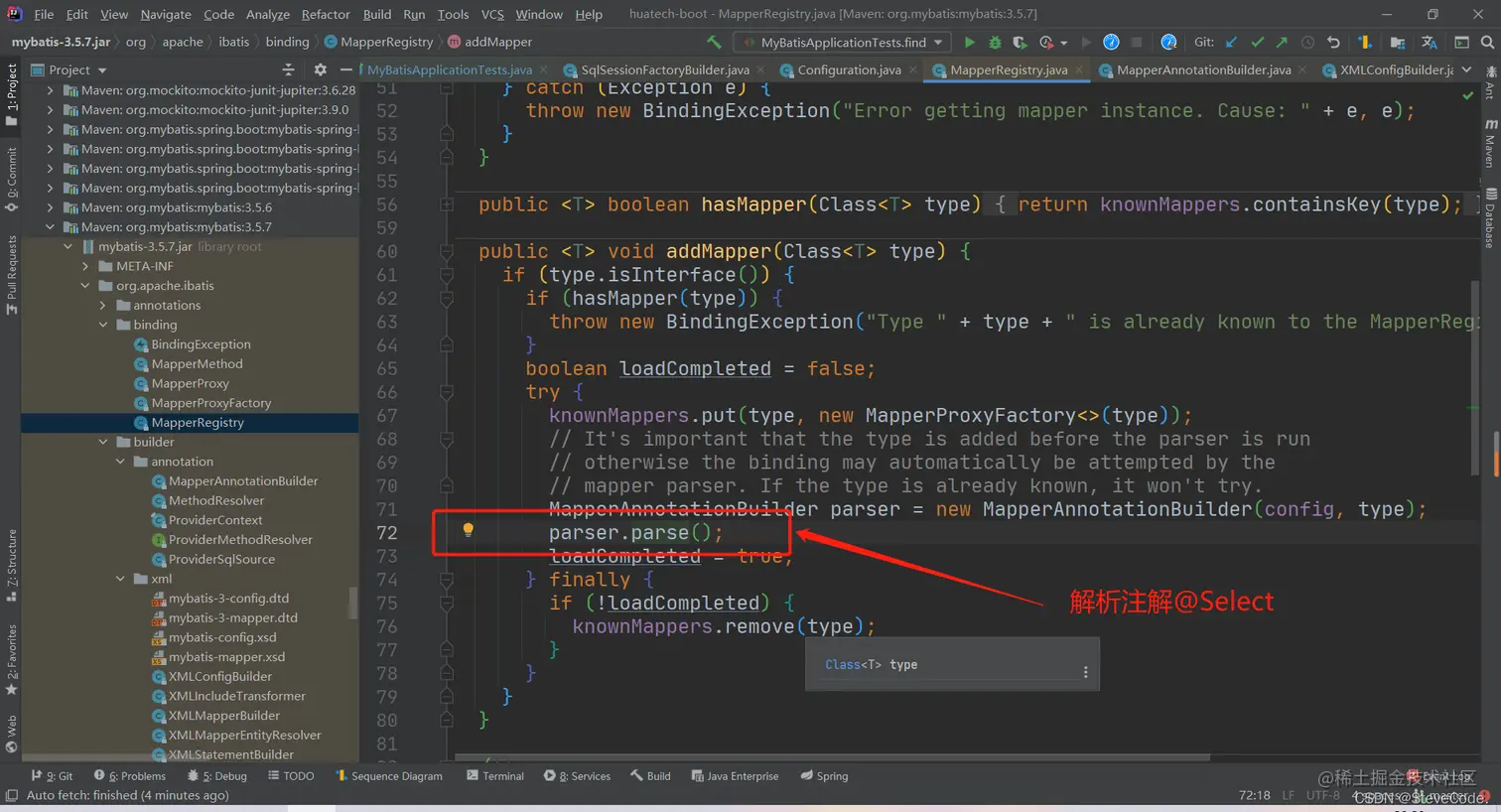Screen dimensions: 1501x812
Task: Open the Spring tool window
Action: pos(824,776)
